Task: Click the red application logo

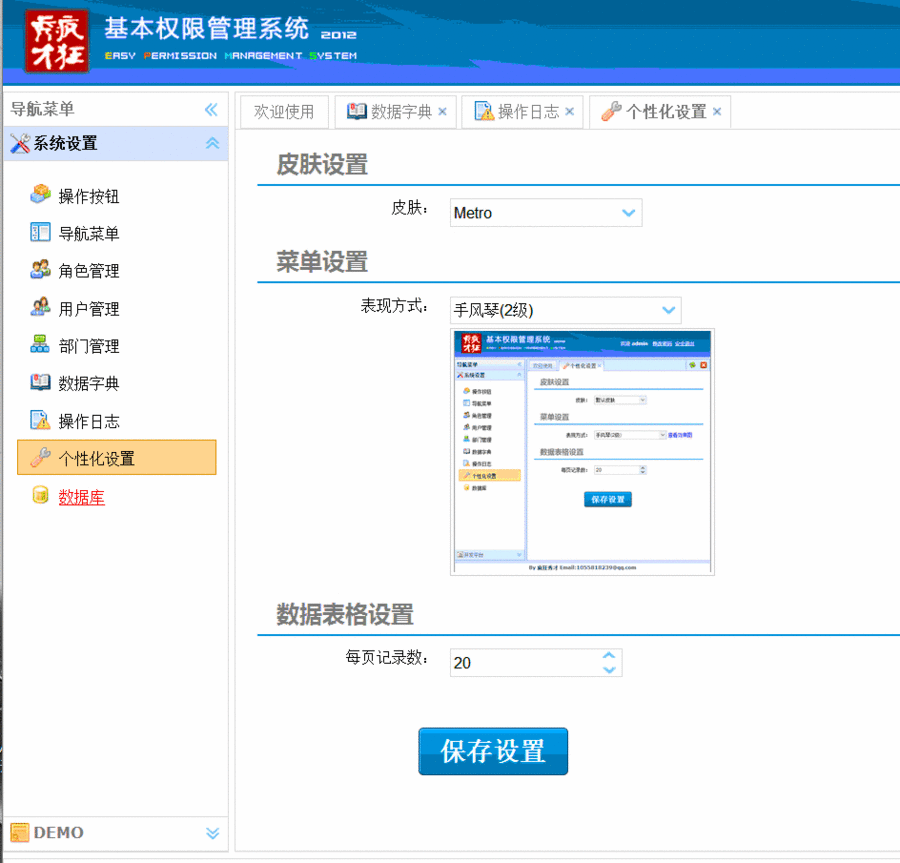Action: point(57,41)
